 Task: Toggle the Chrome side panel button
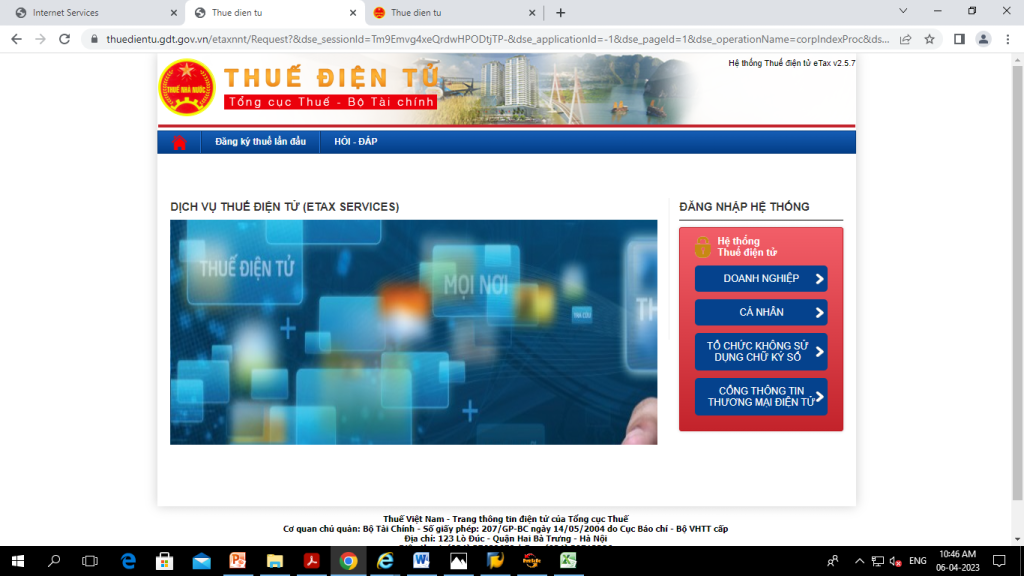(958, 39)
